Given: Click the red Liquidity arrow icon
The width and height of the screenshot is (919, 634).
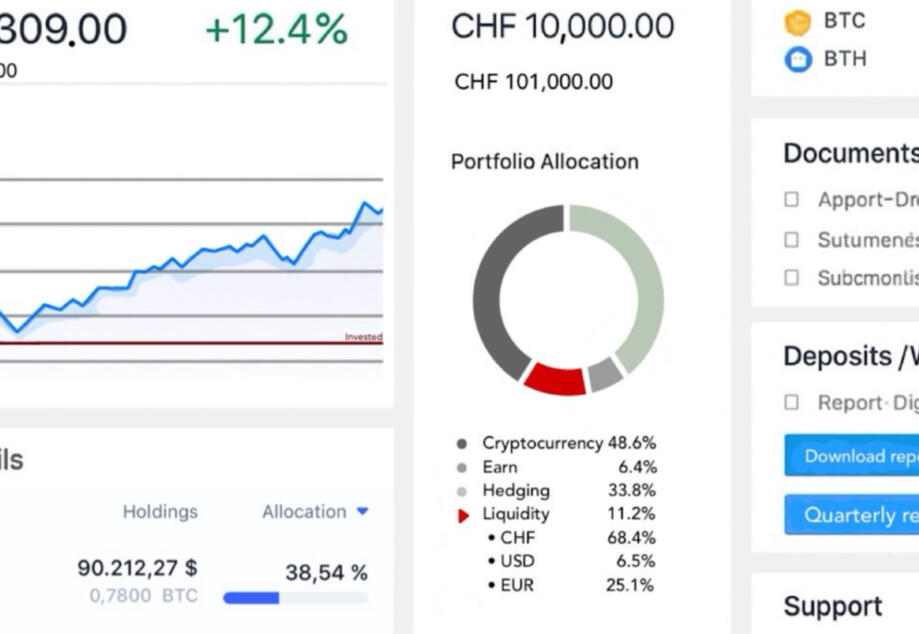Looking at the screenshot, I should (x=462, y=516).
